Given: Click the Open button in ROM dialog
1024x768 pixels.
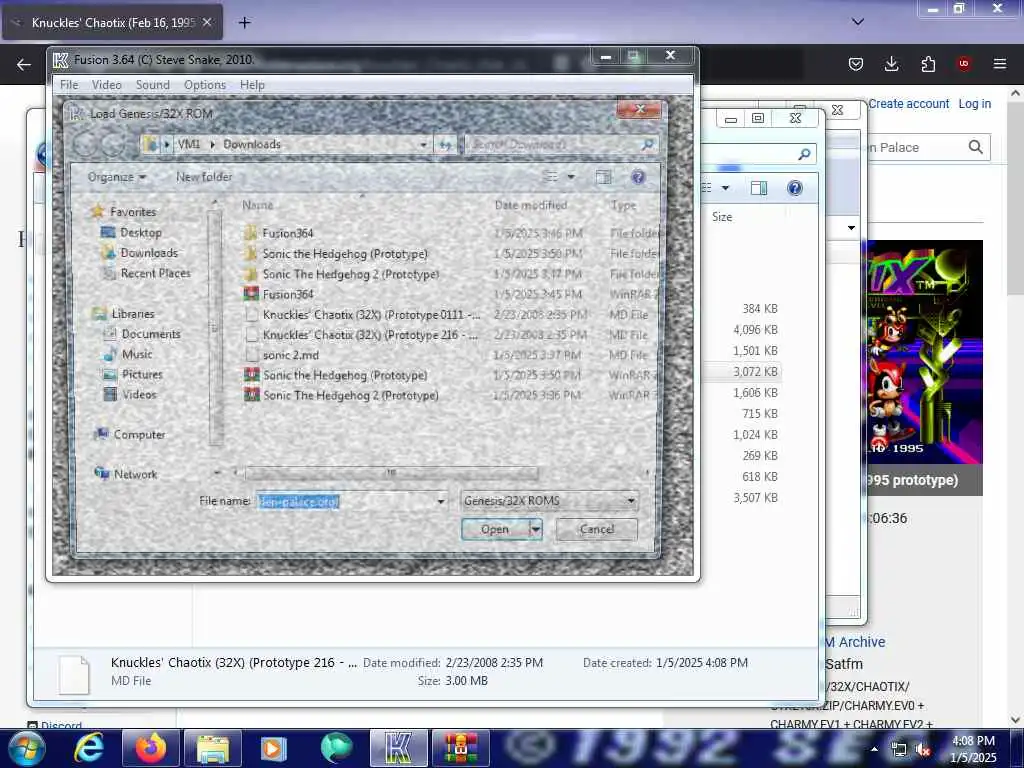Looking at the screenshot, I should (x=494, y=529).
